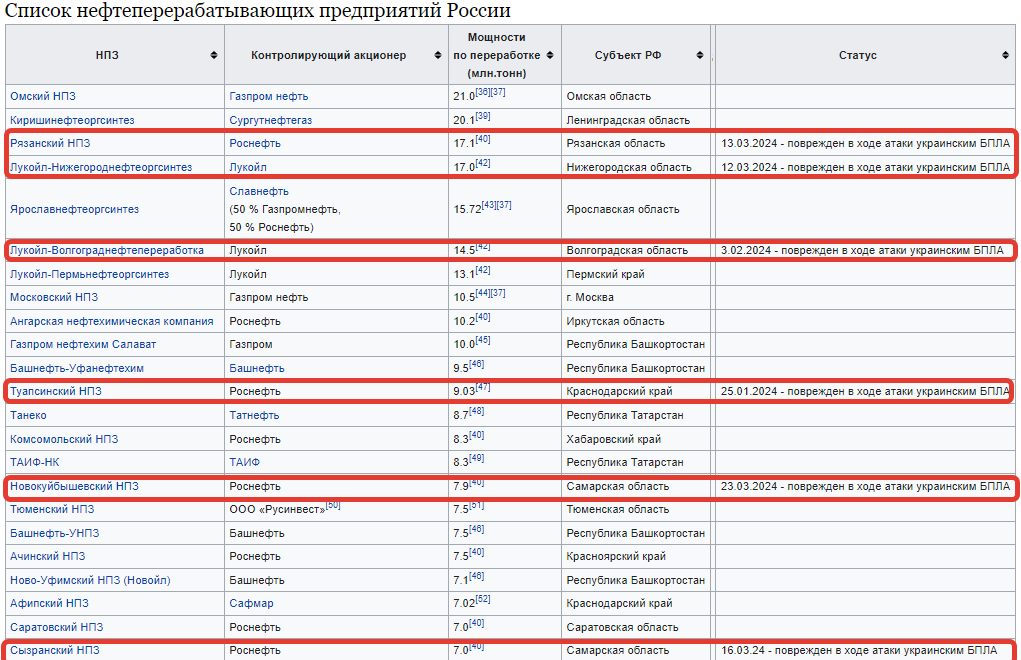Open the Газпром нефть shareholder link
The image size is (1021, 660).
pyautogui.click(x=269, y=96)
